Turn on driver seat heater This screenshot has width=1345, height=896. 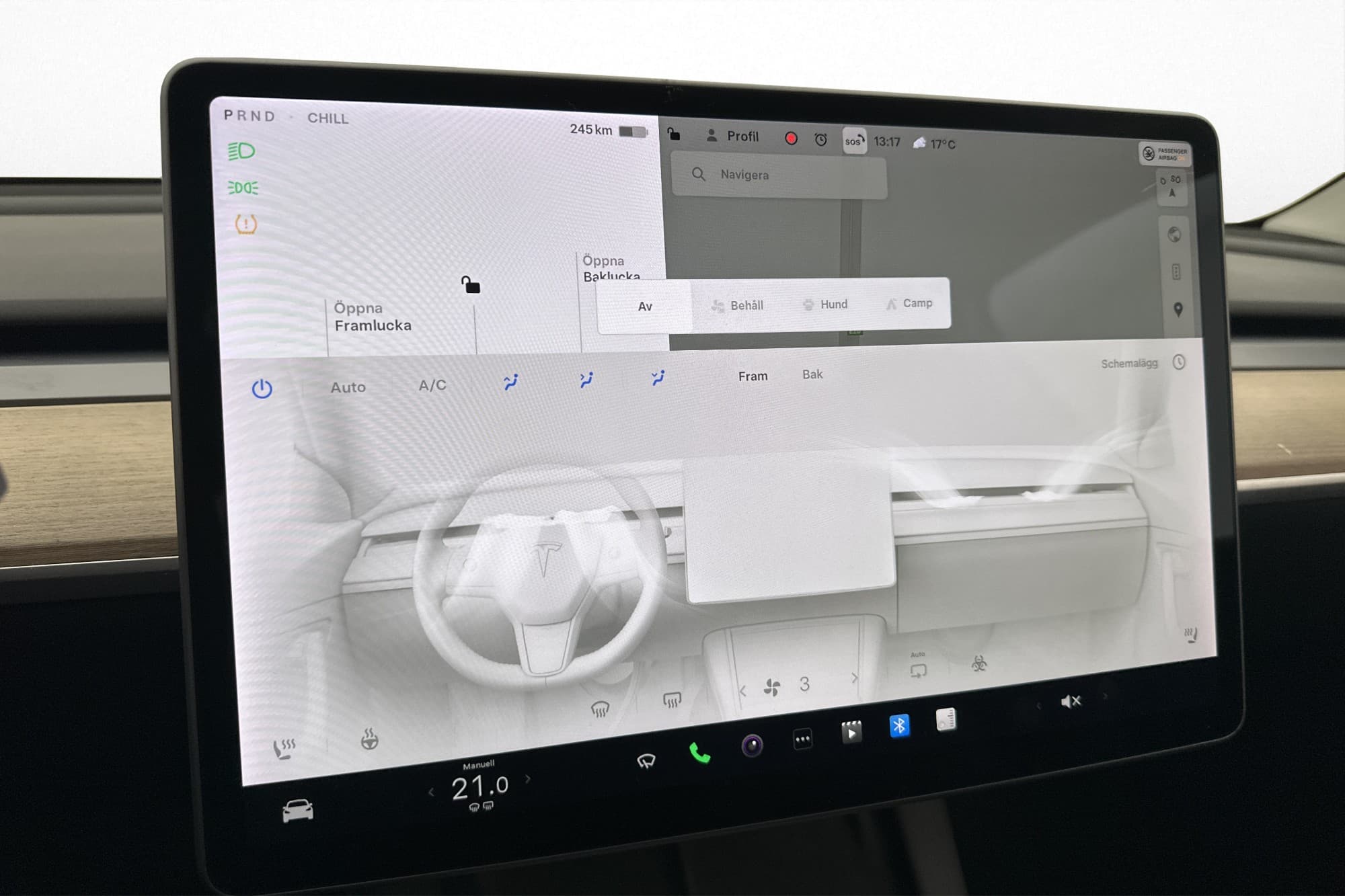click(284, 748)
